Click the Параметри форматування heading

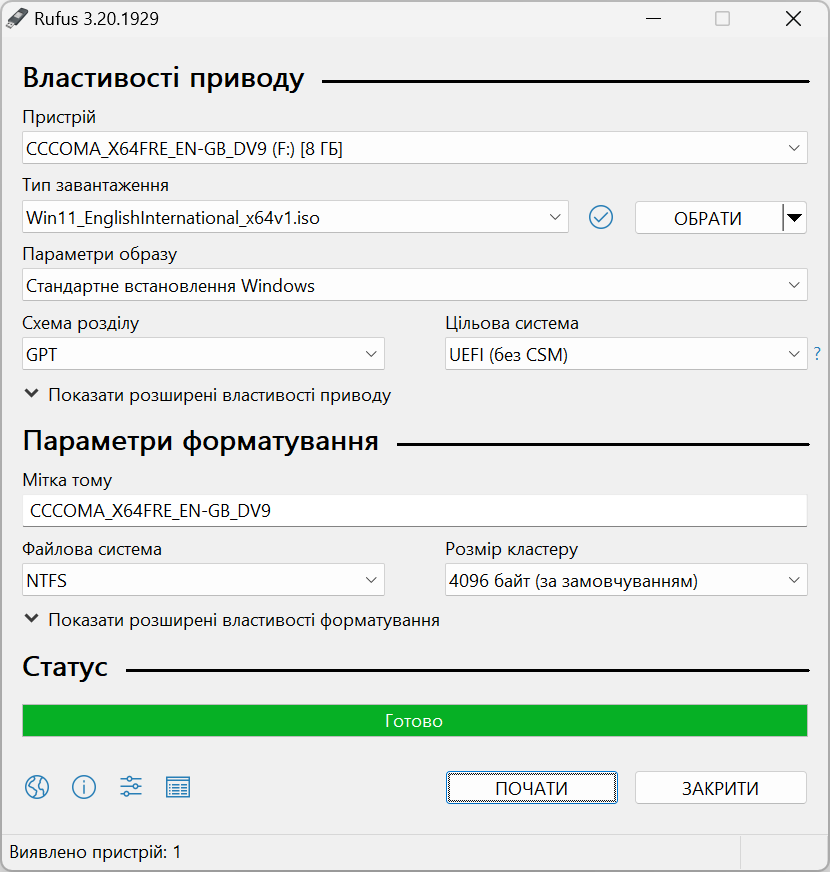[x=201, y=442]
